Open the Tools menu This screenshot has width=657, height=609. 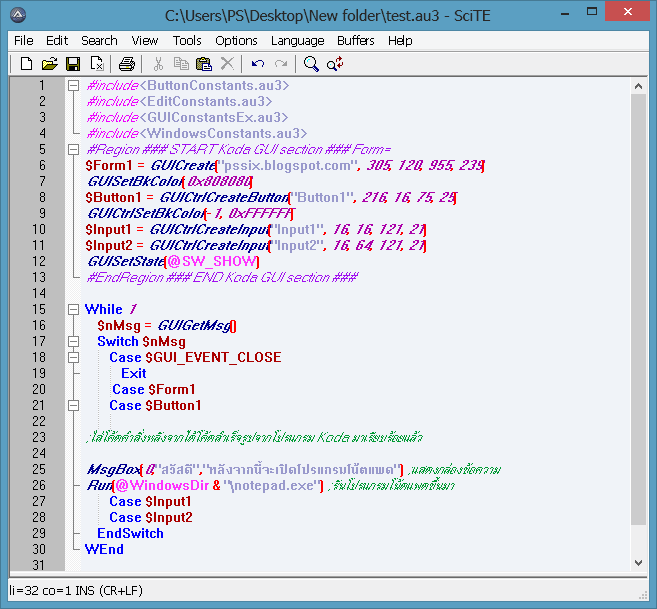click(x=187, y=41)
